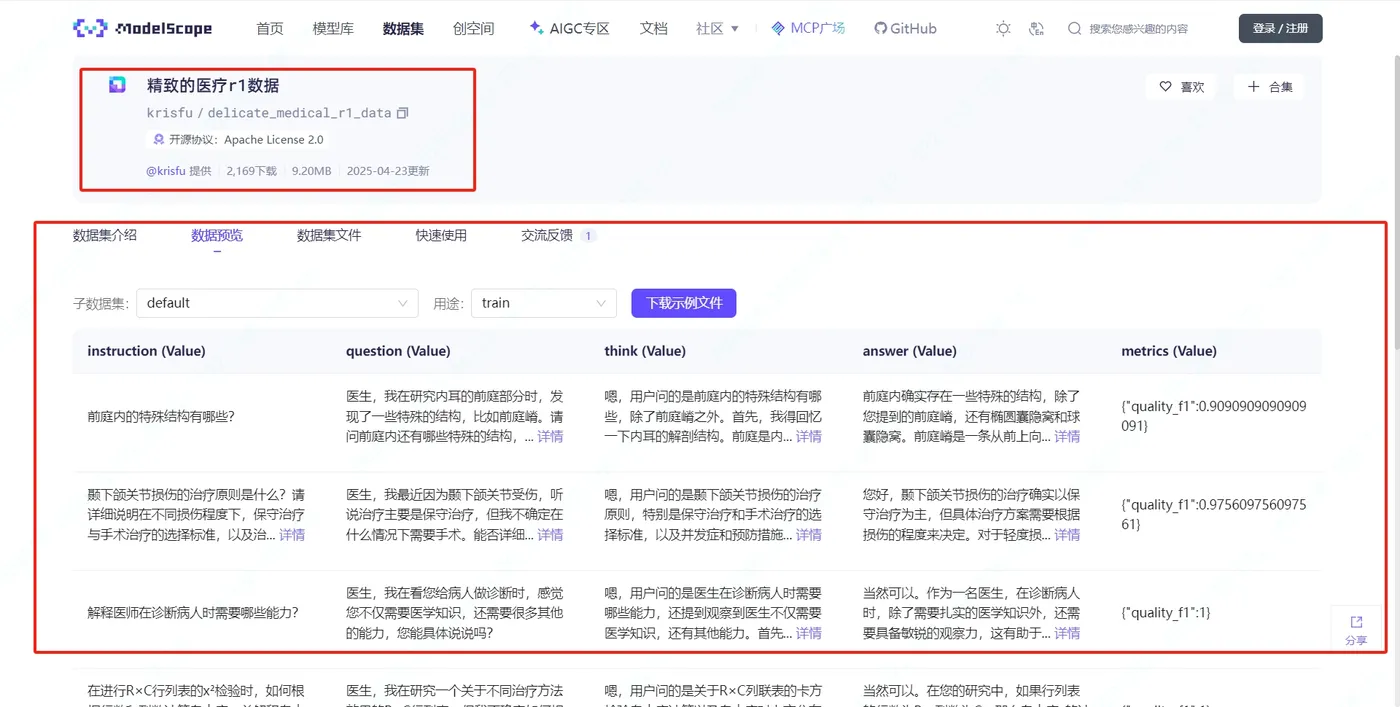Click the metrics (Value) column header
This screenshot has height=707, width=1400.
point(1169,351)
